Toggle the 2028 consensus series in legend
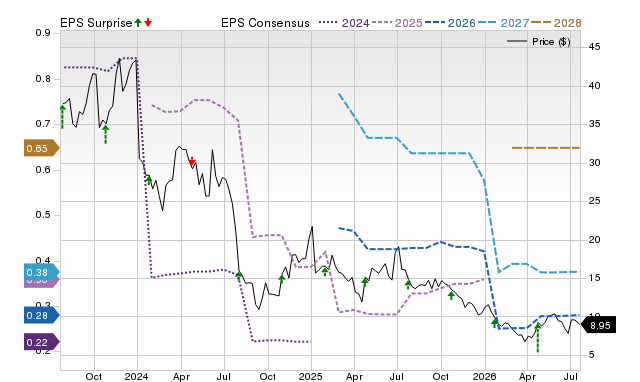 (x=556, y=23)
